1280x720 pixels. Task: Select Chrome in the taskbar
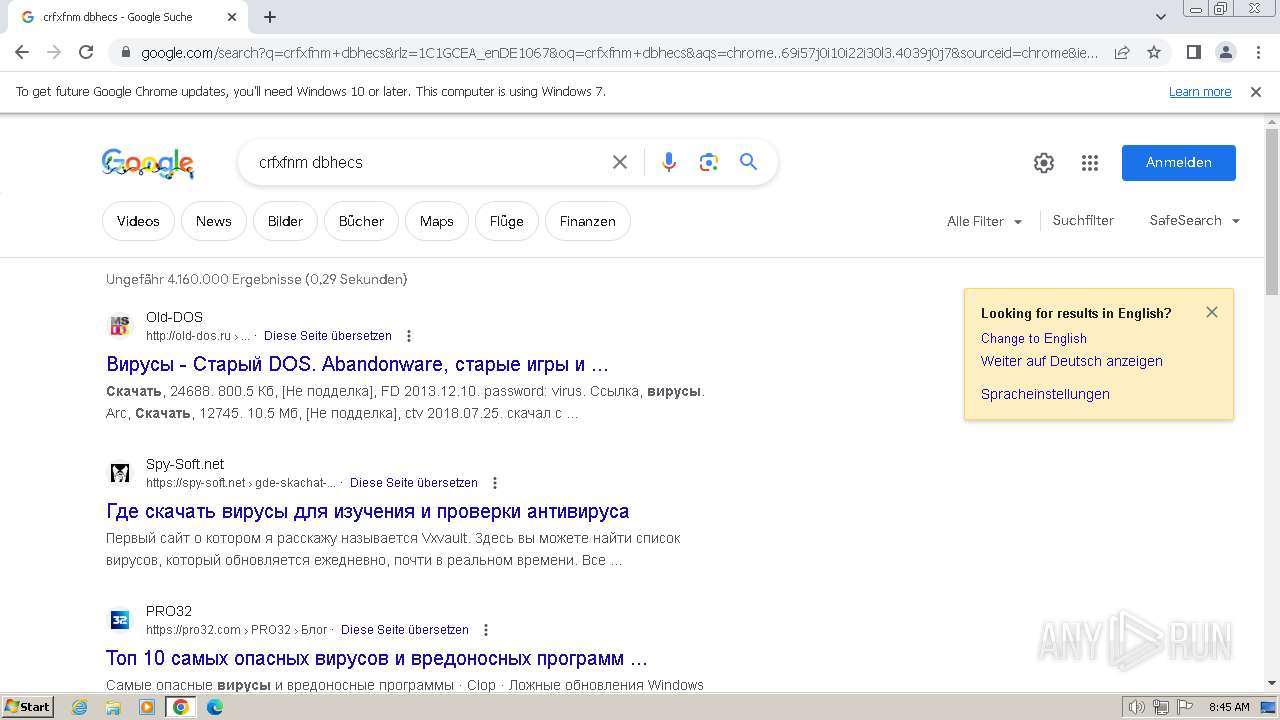[x=180, y=707]
